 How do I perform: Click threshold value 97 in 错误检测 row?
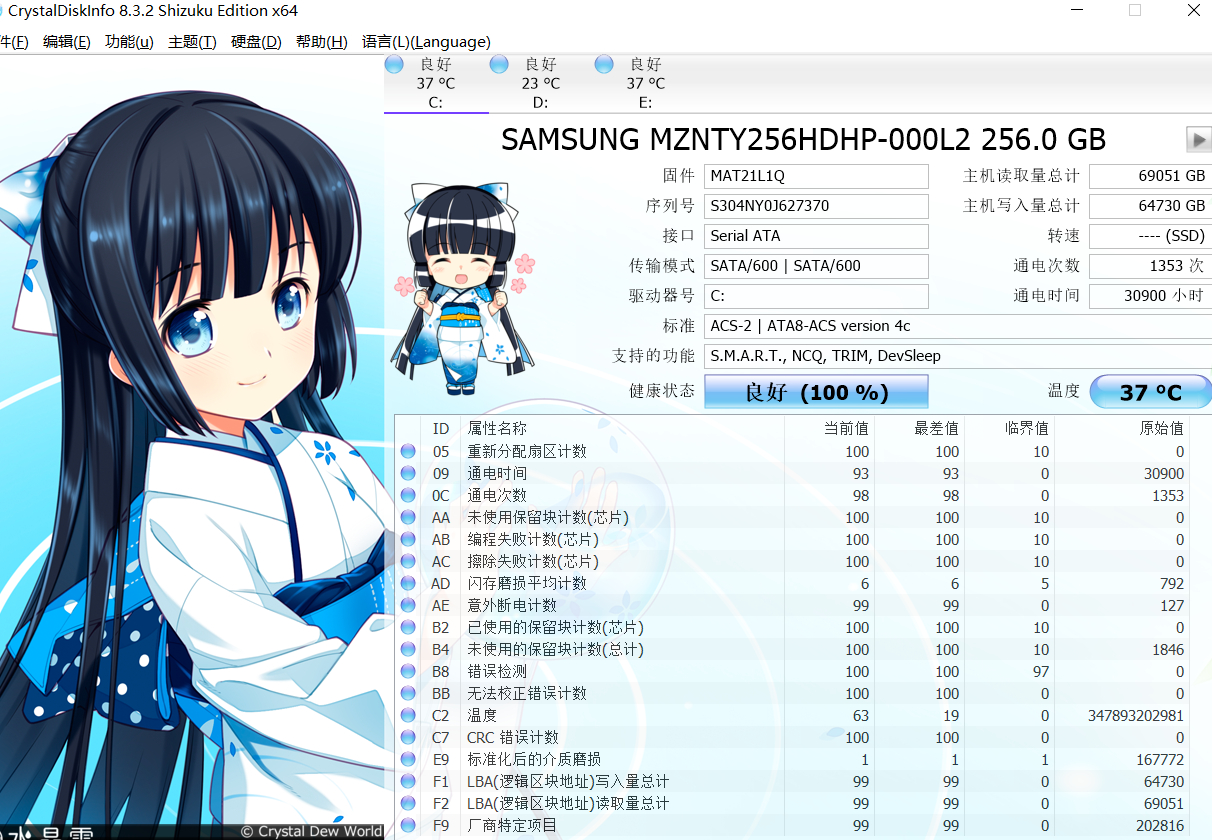(x=1041, y=672)
